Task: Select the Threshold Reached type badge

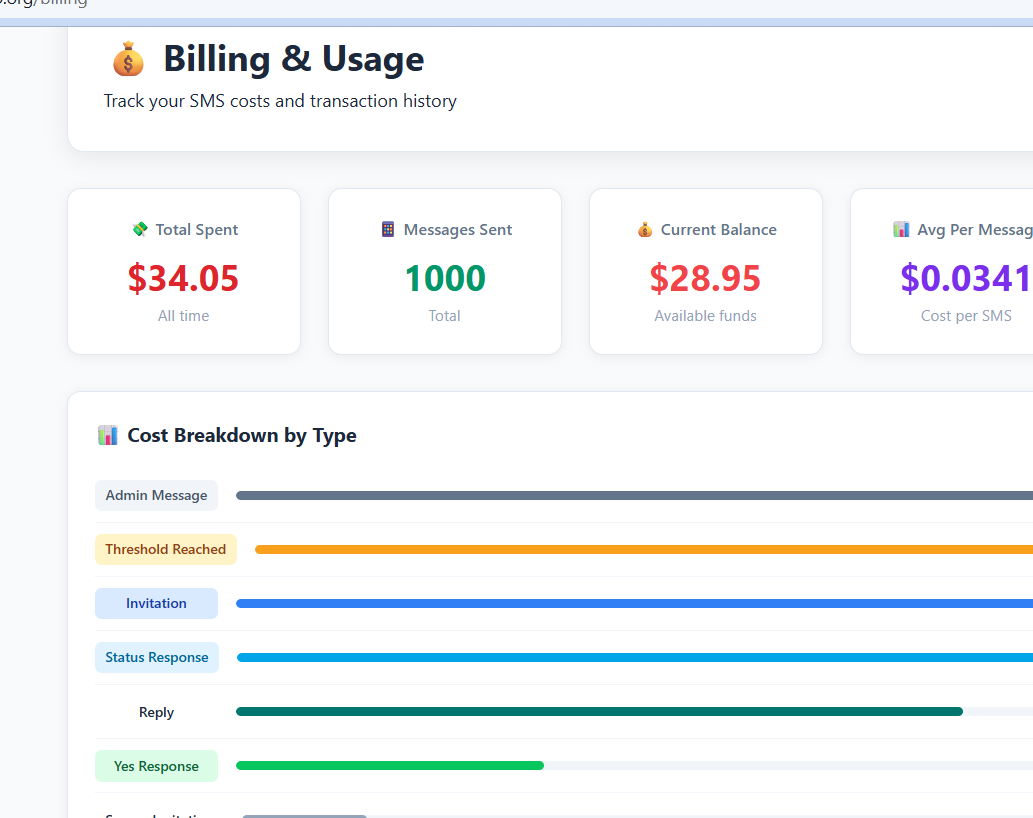Action: [x=166, y=549]
